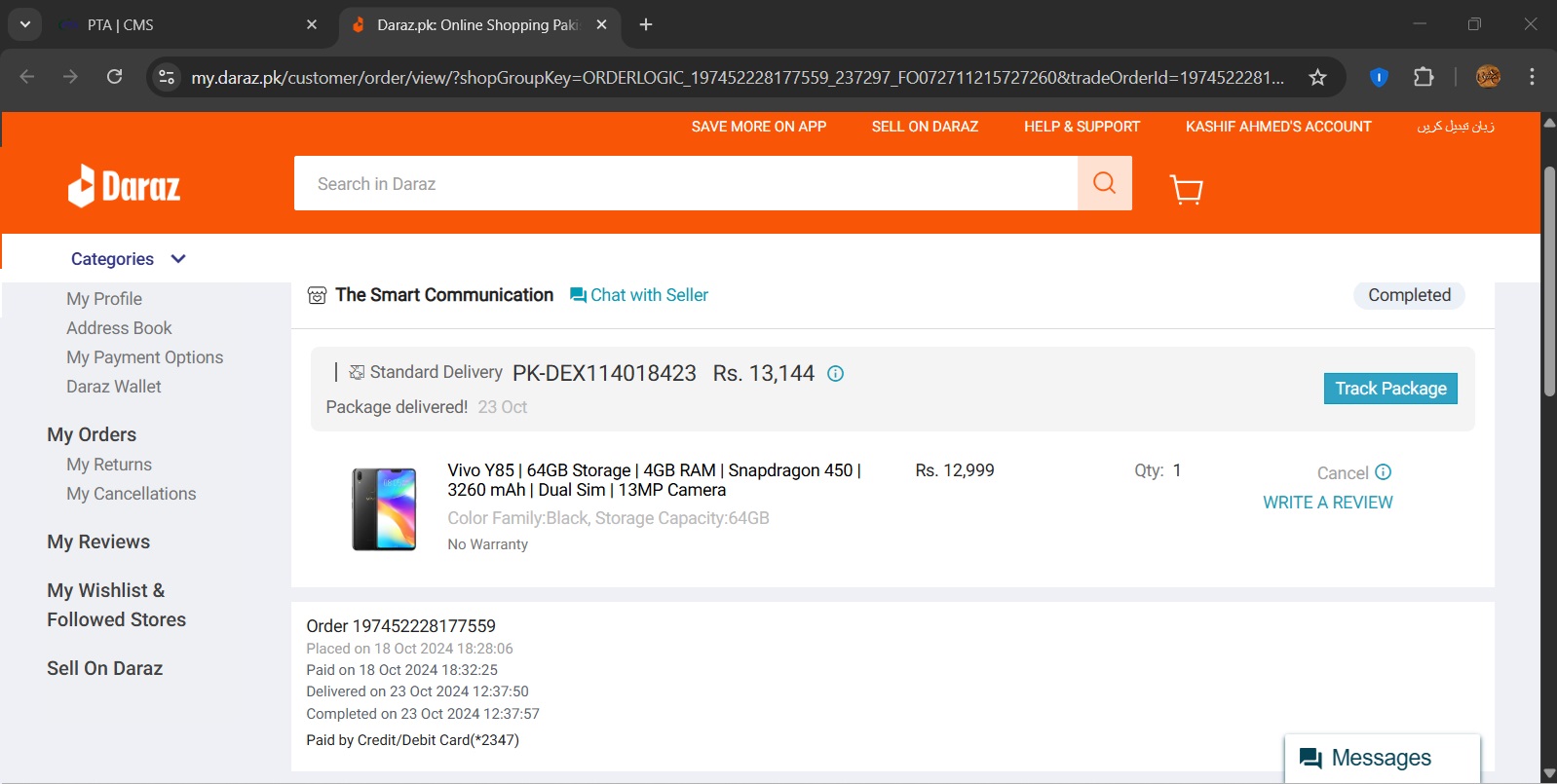Close the PTA | CMS tab
1557x784 pixels.
(x=312, y=24)
